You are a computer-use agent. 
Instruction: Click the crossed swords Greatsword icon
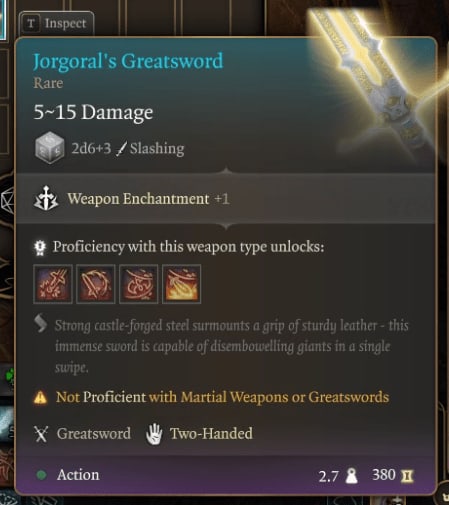[41, 434]
